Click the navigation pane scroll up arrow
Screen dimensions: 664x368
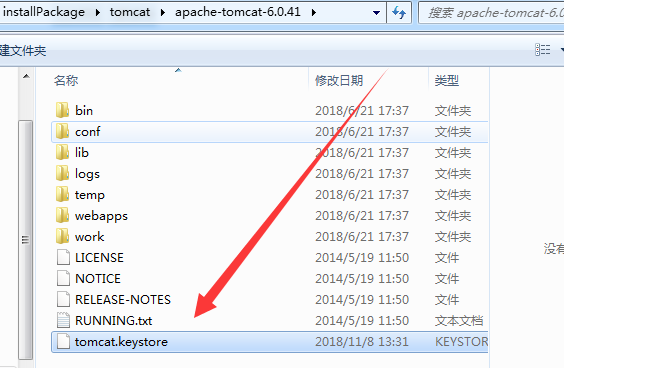26,77
